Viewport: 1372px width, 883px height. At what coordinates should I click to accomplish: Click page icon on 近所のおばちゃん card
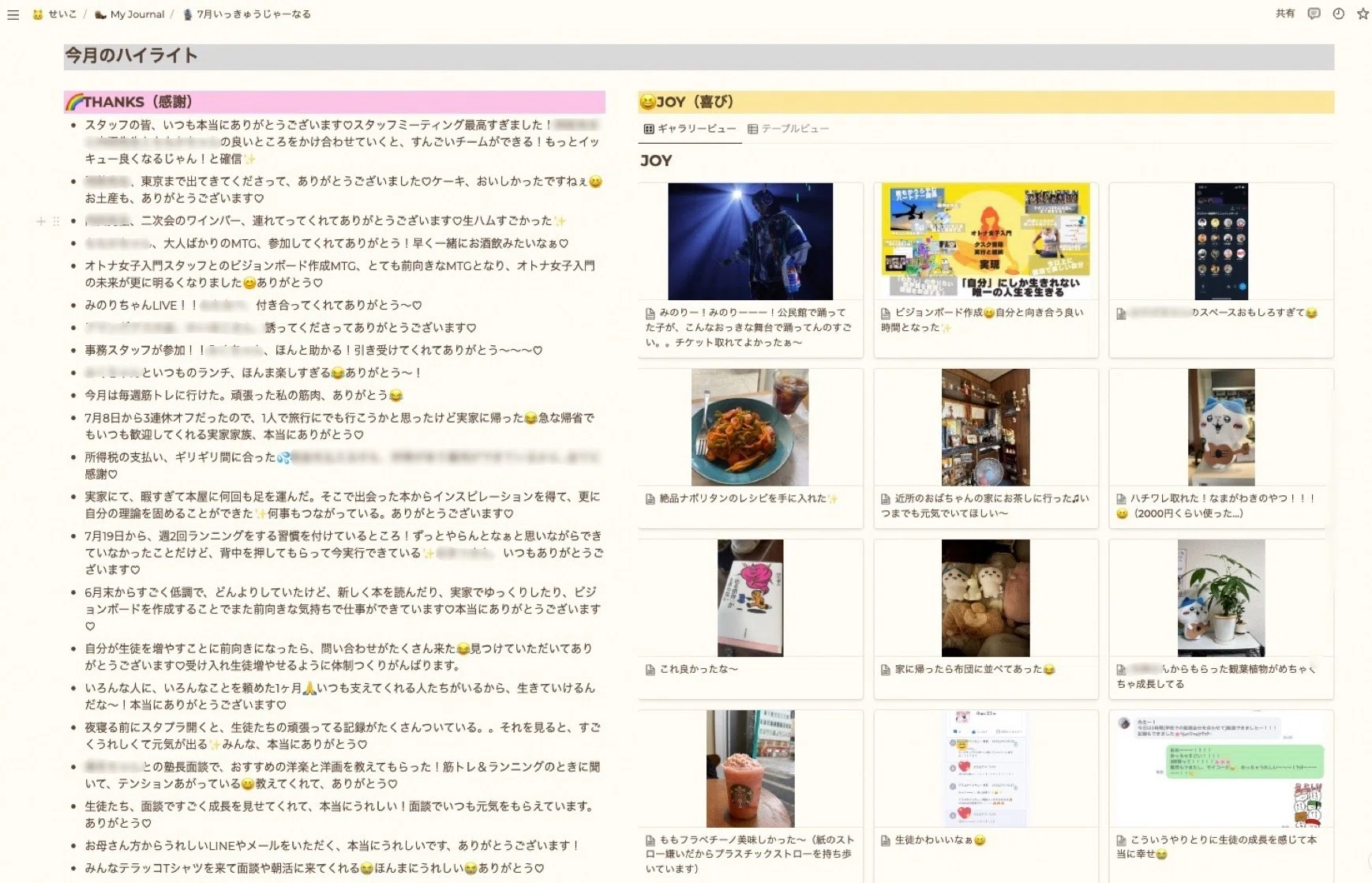886,499
